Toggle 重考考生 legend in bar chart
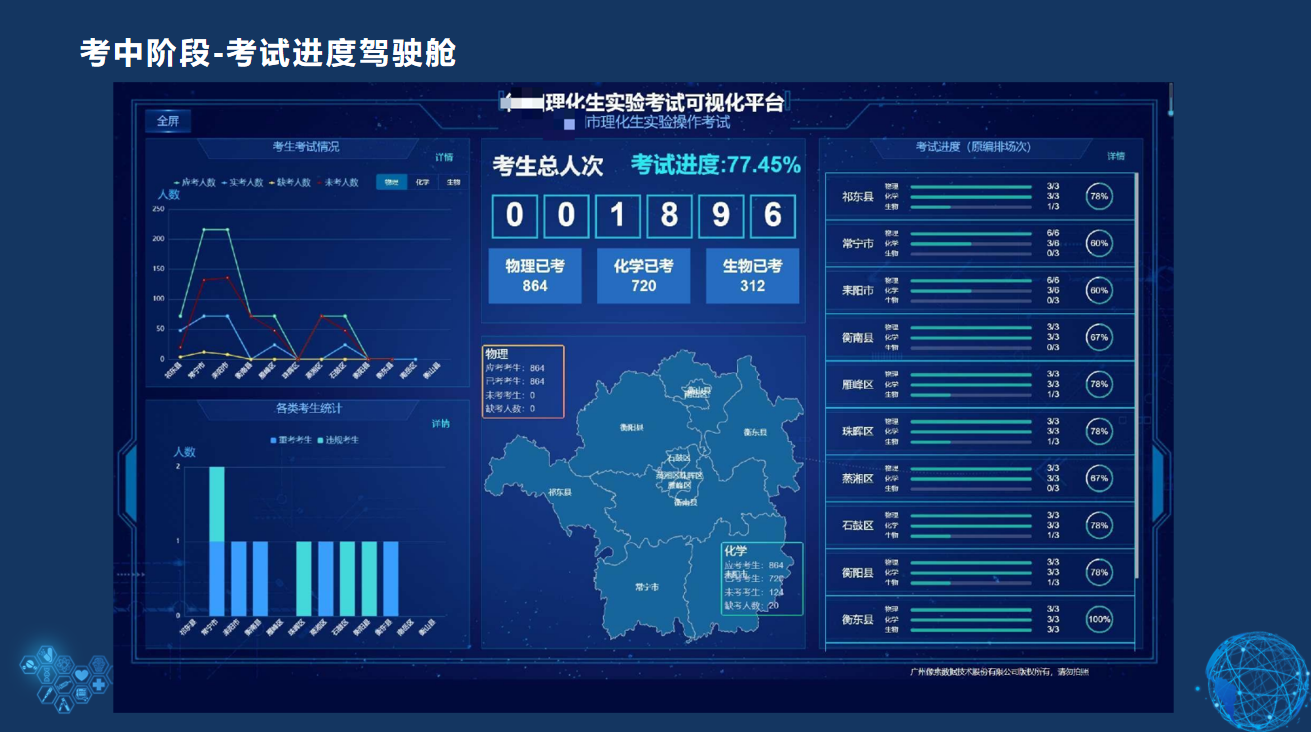This screenshot has height=732, width=1311. click(293, 440)
